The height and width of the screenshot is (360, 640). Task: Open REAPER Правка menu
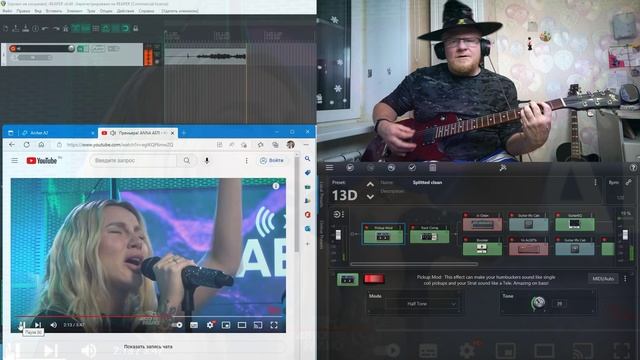click(23, 11)
